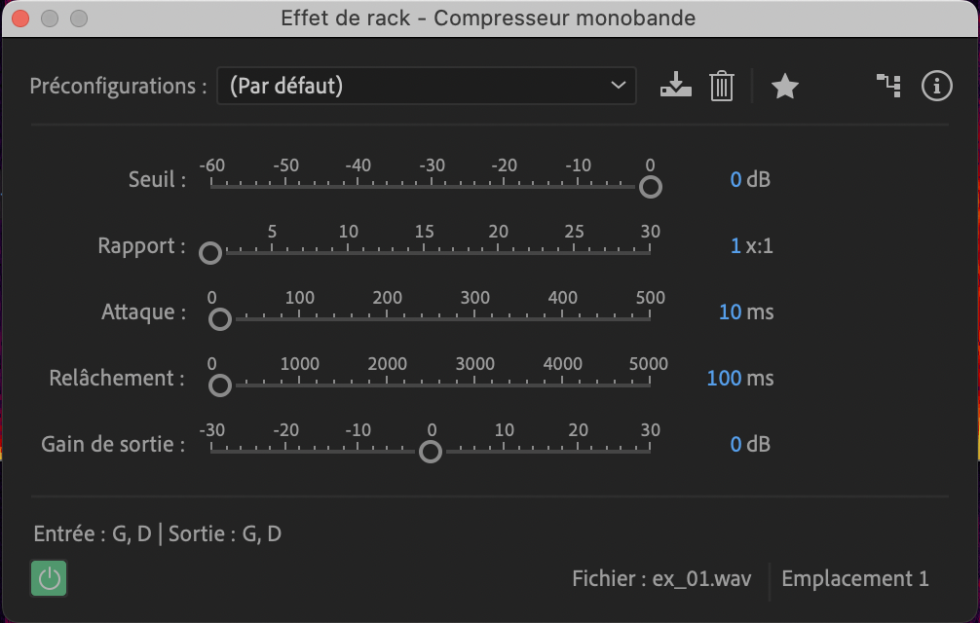
Task: Edit the Relâchement 100 ms value
Action: pyautogui.click(x=724, y=378)
